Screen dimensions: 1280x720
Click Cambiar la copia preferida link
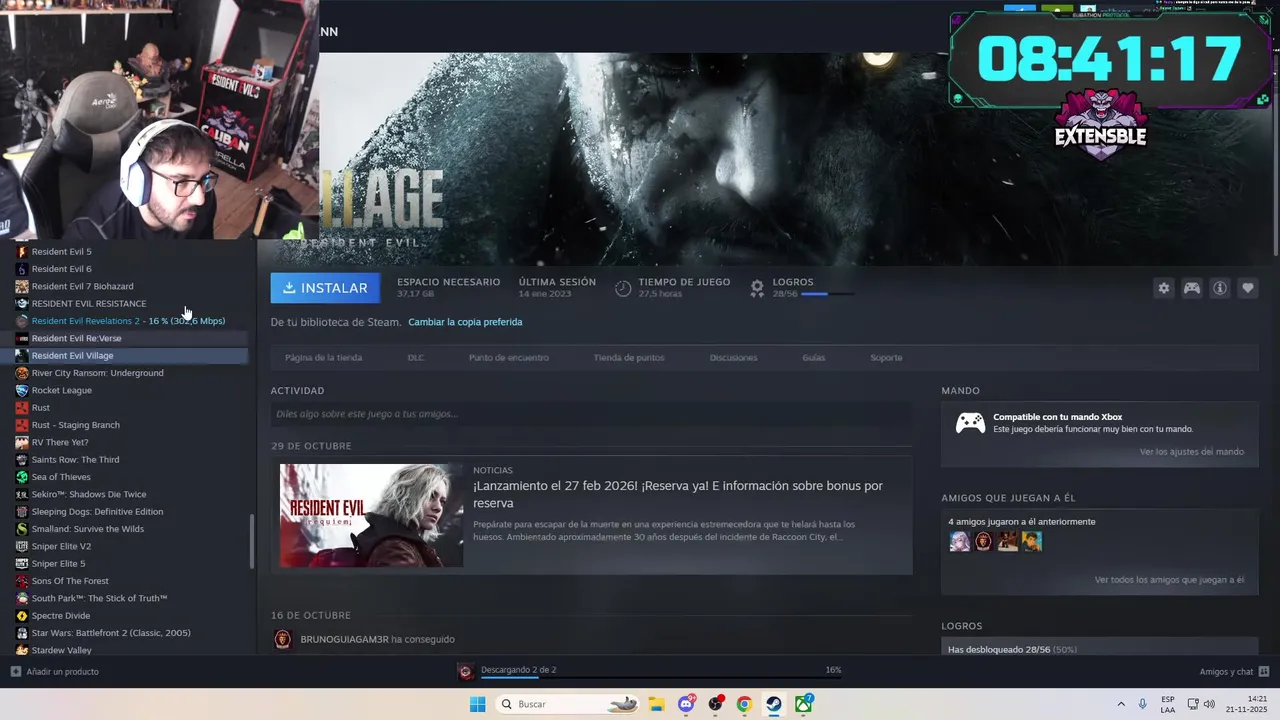point(465,322)
